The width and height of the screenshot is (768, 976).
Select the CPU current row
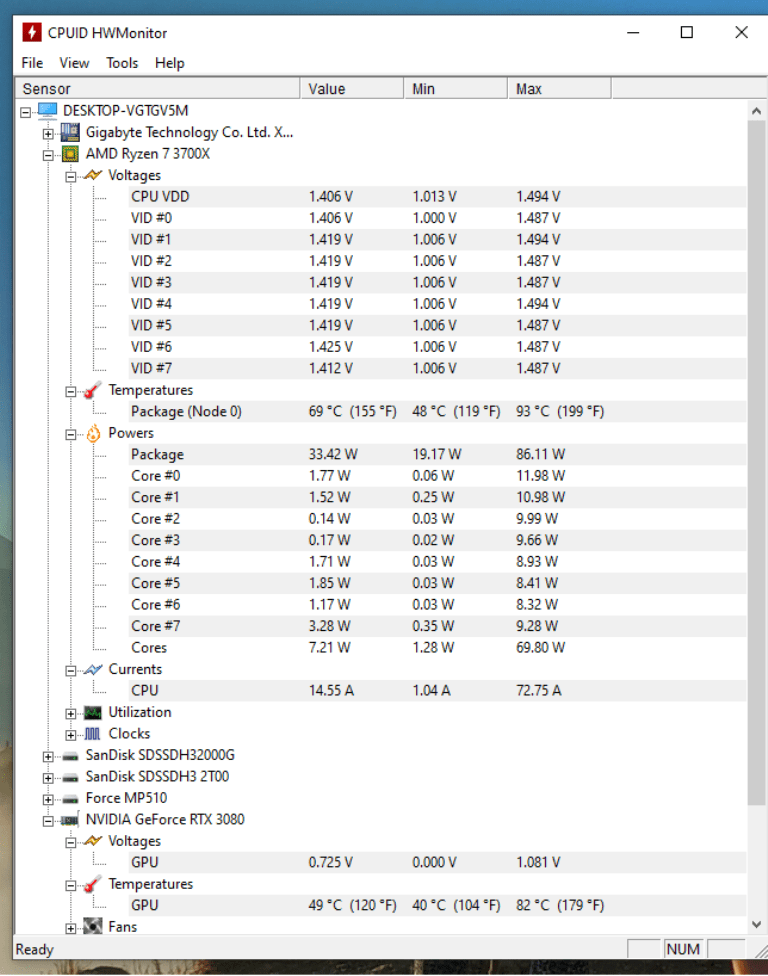438,690
